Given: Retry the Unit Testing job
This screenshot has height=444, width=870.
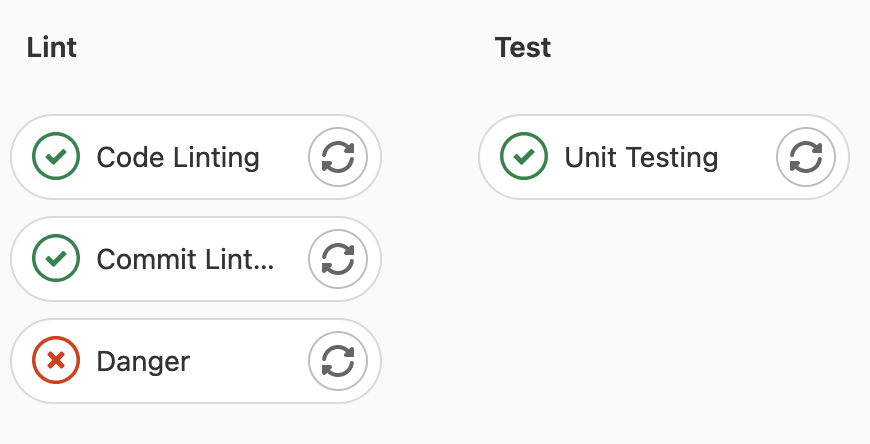Looking at the screenshot, I should 806,157.
